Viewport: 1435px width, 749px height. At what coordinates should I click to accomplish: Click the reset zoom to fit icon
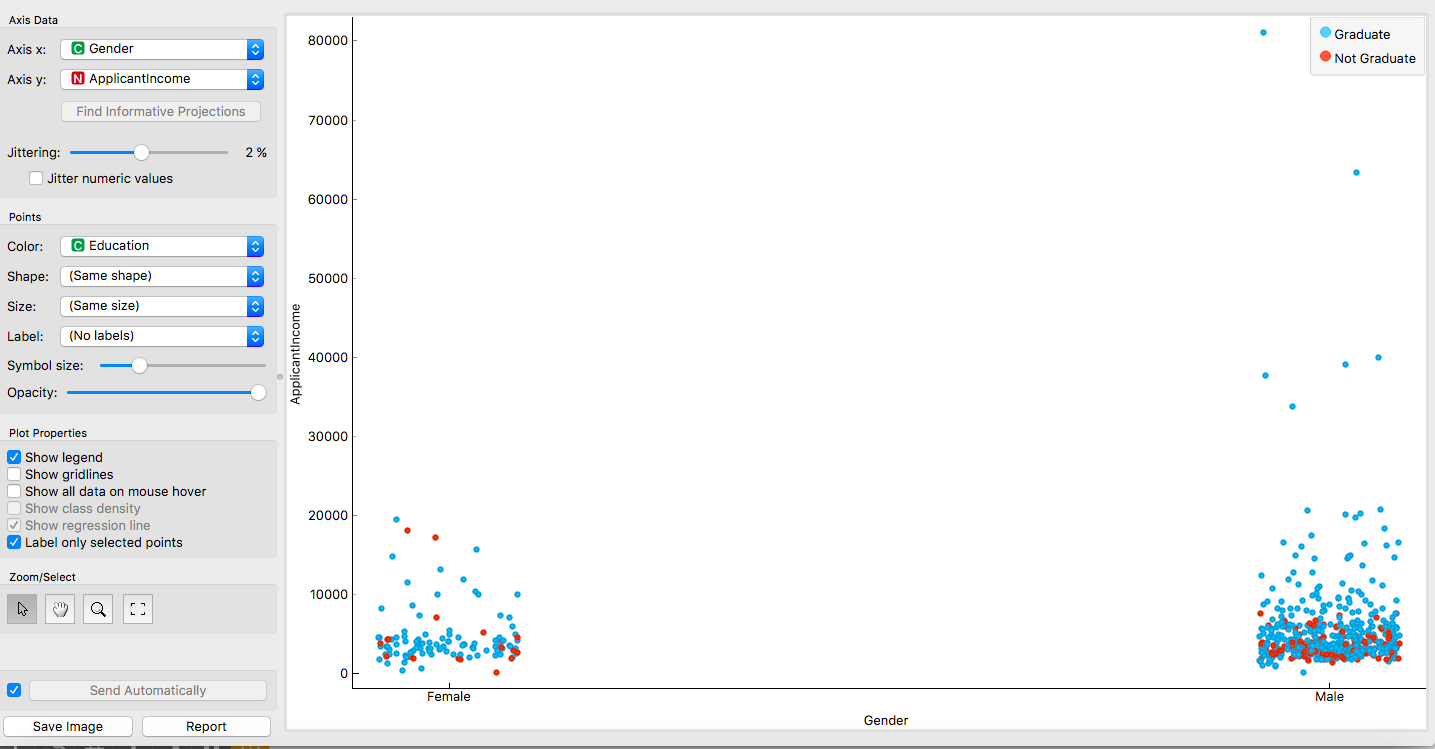click(137, 608)
